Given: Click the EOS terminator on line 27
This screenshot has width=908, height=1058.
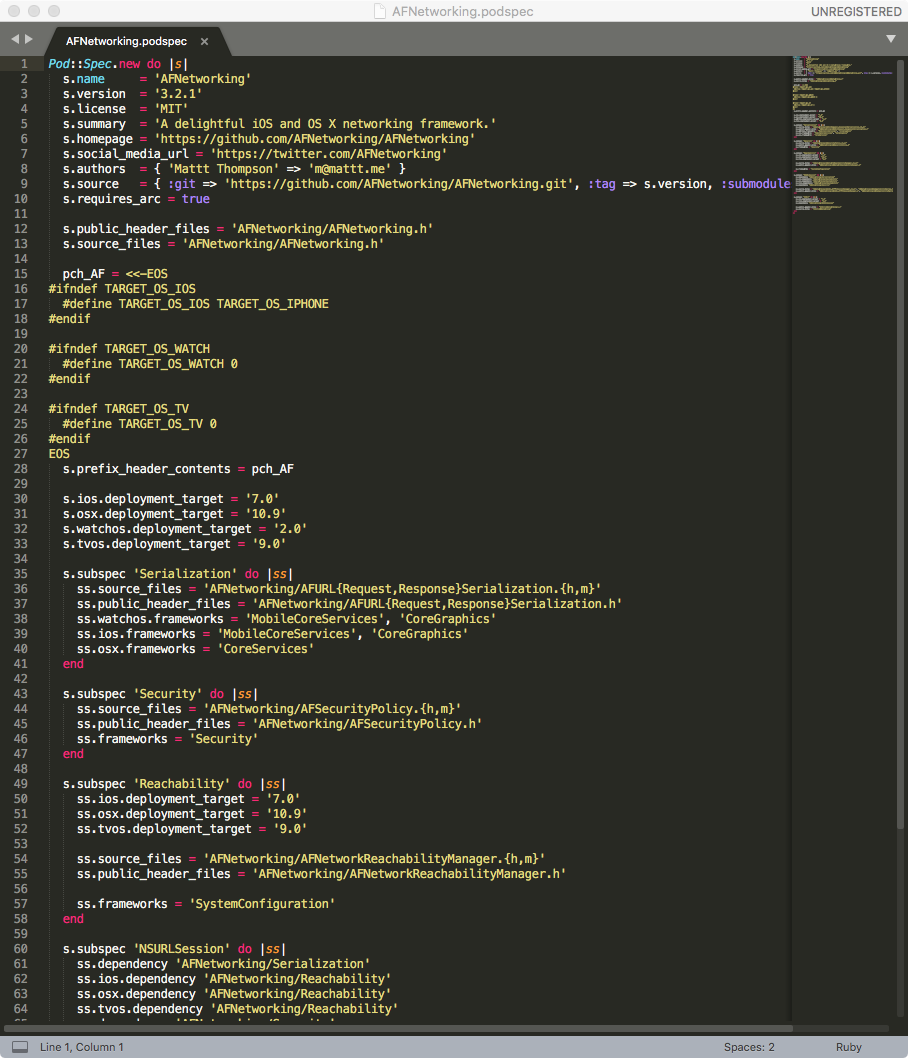Looking at the screenshot, I should coord(59,454).
